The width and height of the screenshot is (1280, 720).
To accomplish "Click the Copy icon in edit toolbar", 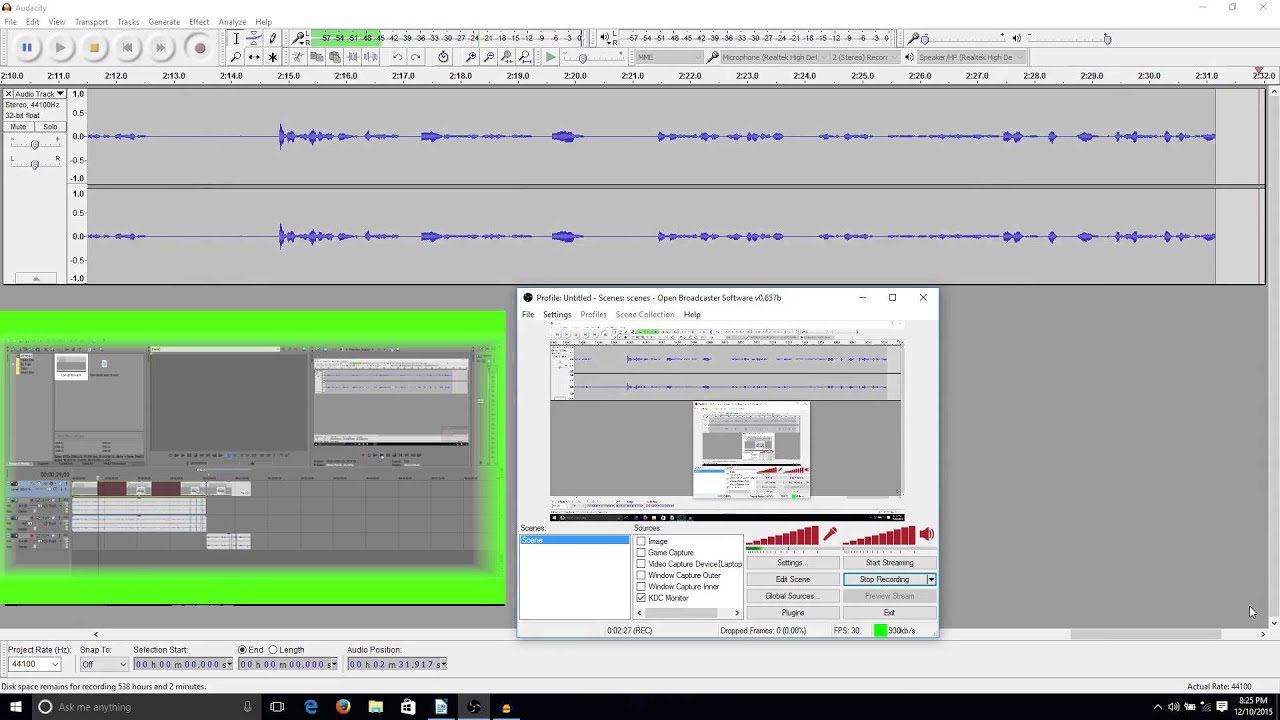I will point(317,57).
